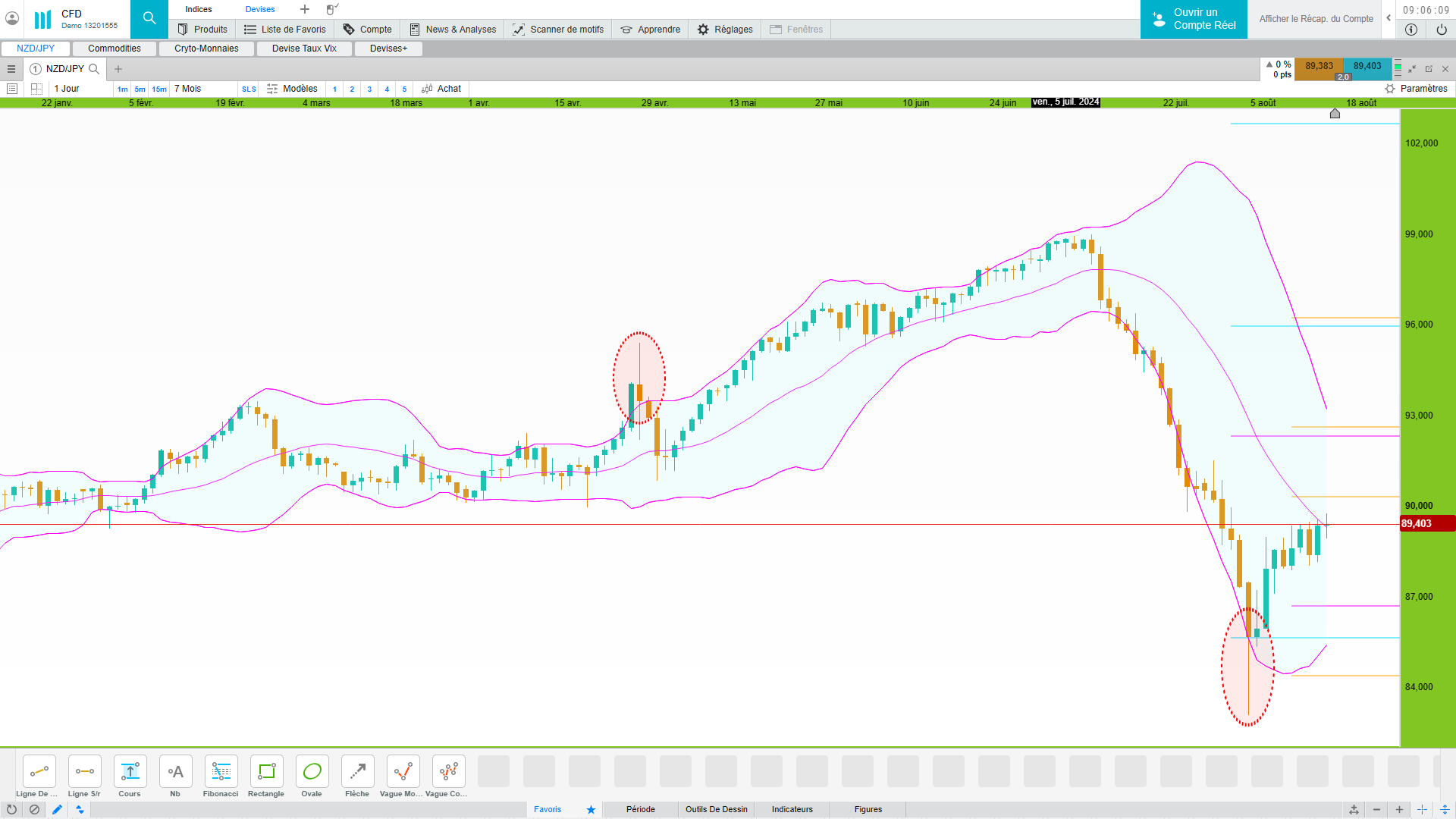Click the pencil edit icon
This screenshot has width=1456, height=819.
coord(57,809)
